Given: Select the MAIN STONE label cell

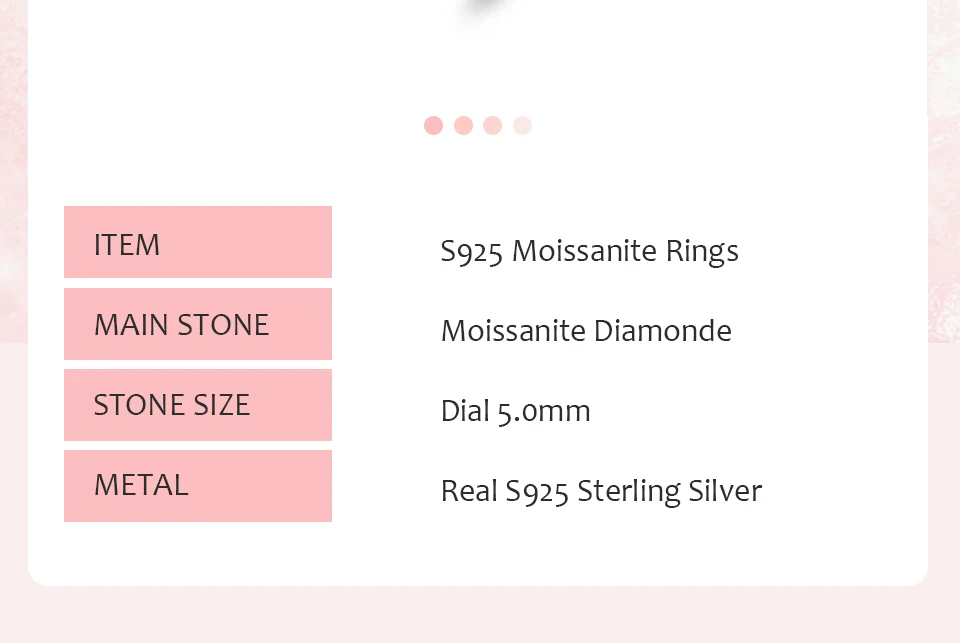Looking at the screenshot, I should pos(198,324).
